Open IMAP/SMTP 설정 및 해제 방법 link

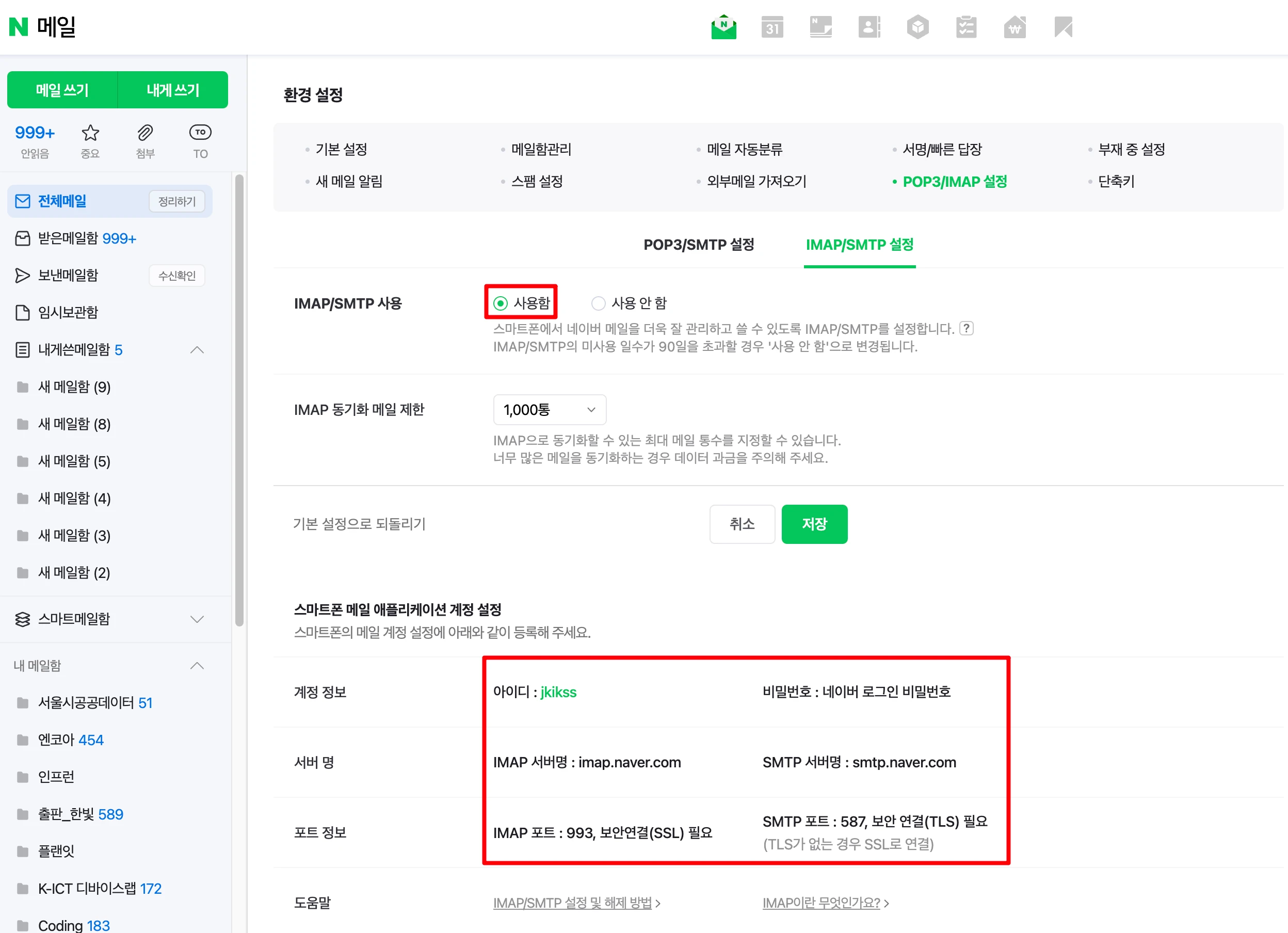click(x=572, y=903)
